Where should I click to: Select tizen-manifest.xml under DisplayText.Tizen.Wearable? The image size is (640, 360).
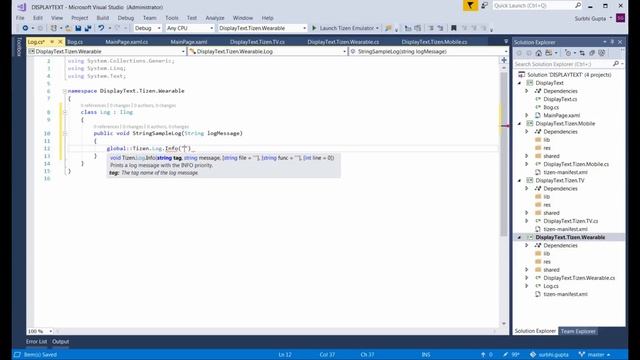[x=565, y=294]
